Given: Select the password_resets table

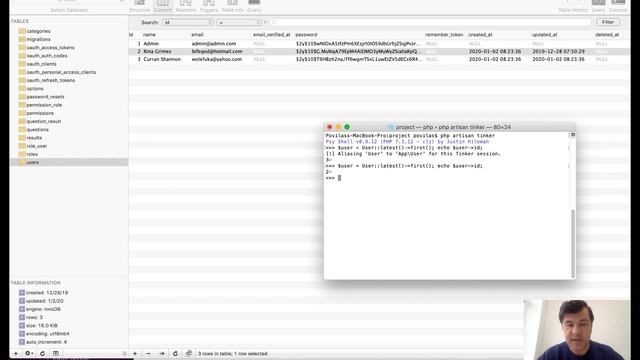Looking at the screenshot, I should (45, 96).
